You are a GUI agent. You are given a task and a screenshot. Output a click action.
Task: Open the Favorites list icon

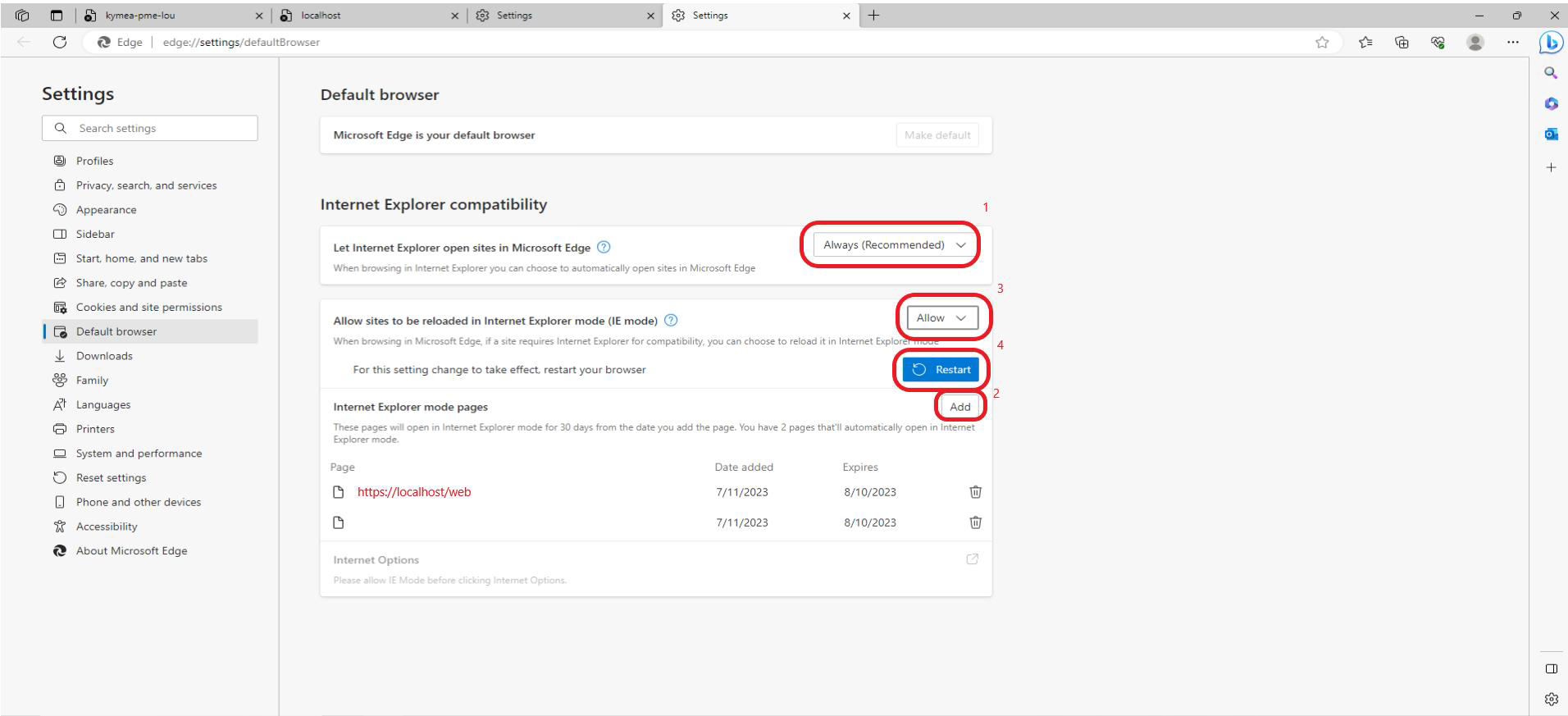click(x=1365, y=42)
